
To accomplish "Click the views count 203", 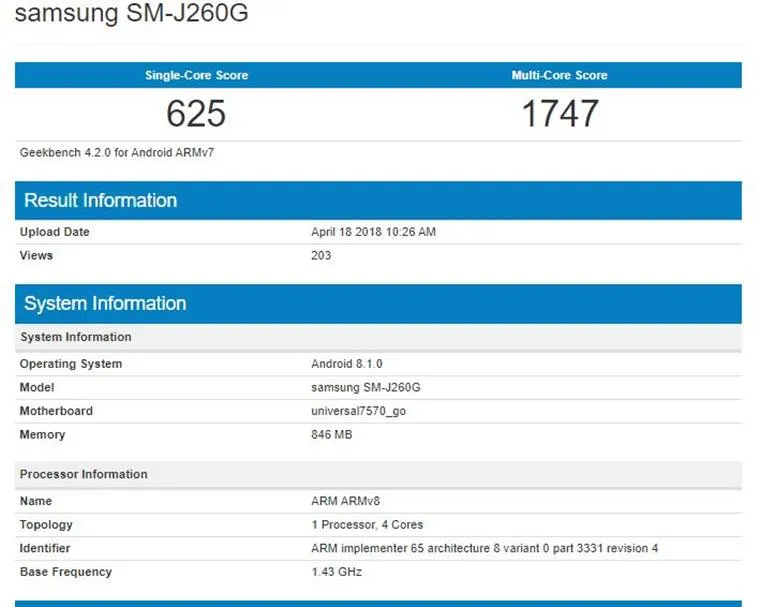I will (x=321, y=256).
